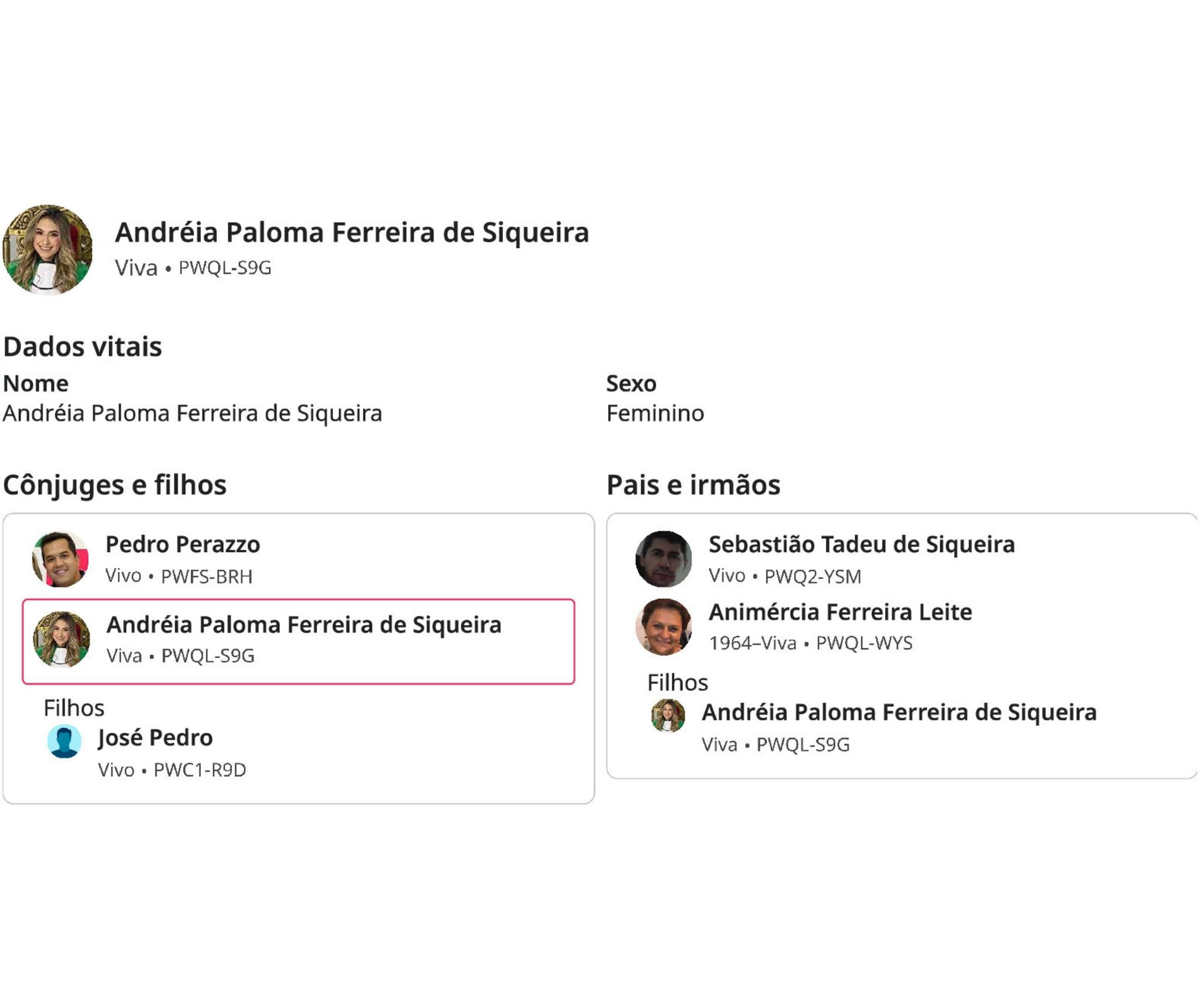The image size is (1202, 1008).
Task: Click Andréia's small photo under parents' Filhos
Action: coord(668,716)
